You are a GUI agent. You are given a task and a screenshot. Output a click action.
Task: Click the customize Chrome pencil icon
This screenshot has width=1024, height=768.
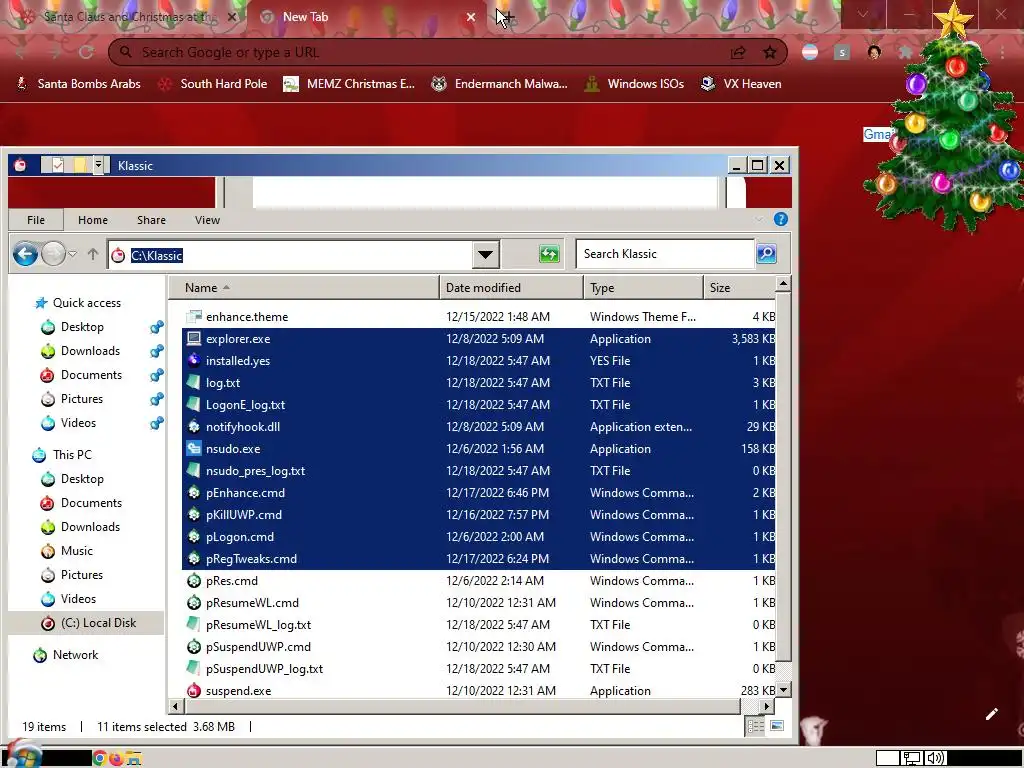click(x=991, y=714)
